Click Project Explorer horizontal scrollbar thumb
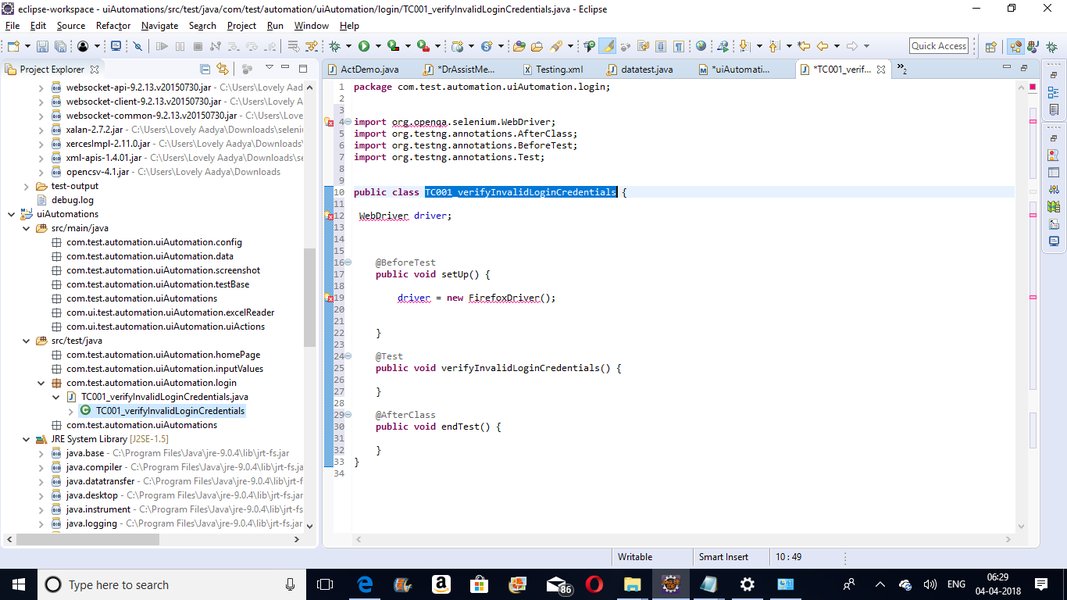The width and height of the screenshot is (1067, 600). tap(87, 539)
